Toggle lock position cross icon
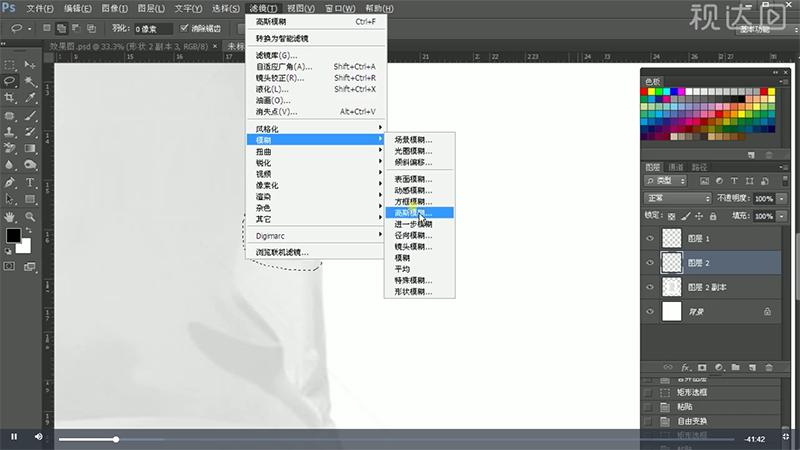Viewport: 800px width, 450px height. coord(699,216)
